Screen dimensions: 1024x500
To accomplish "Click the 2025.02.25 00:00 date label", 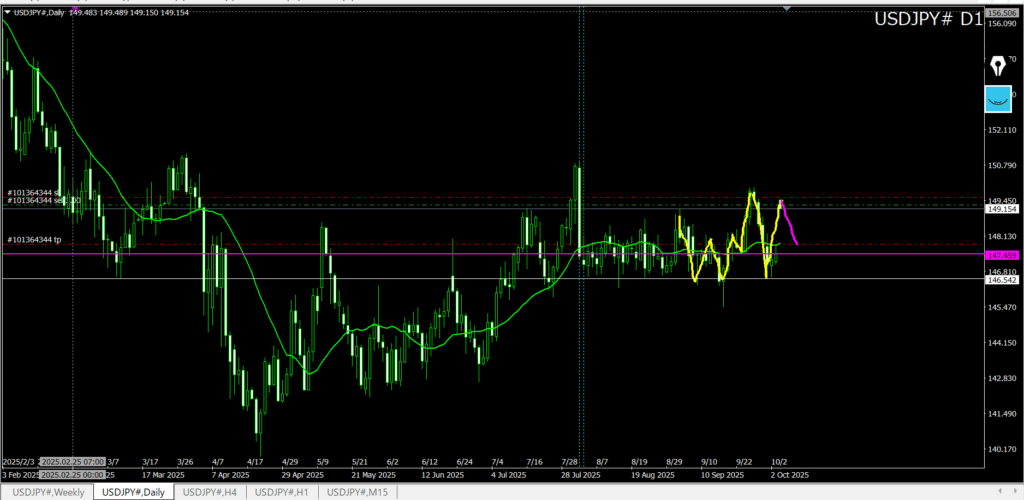I will coord(72,475).
